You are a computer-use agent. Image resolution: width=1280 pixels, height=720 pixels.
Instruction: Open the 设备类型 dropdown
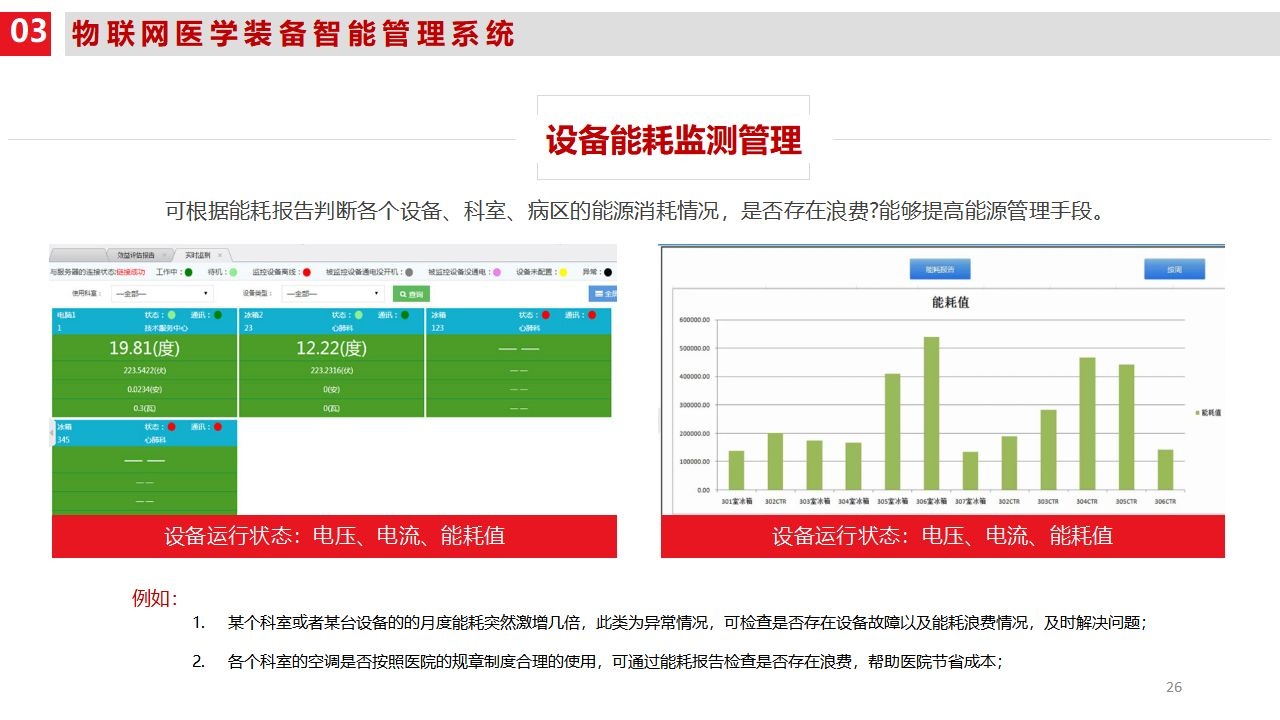(x=333, y=294)
